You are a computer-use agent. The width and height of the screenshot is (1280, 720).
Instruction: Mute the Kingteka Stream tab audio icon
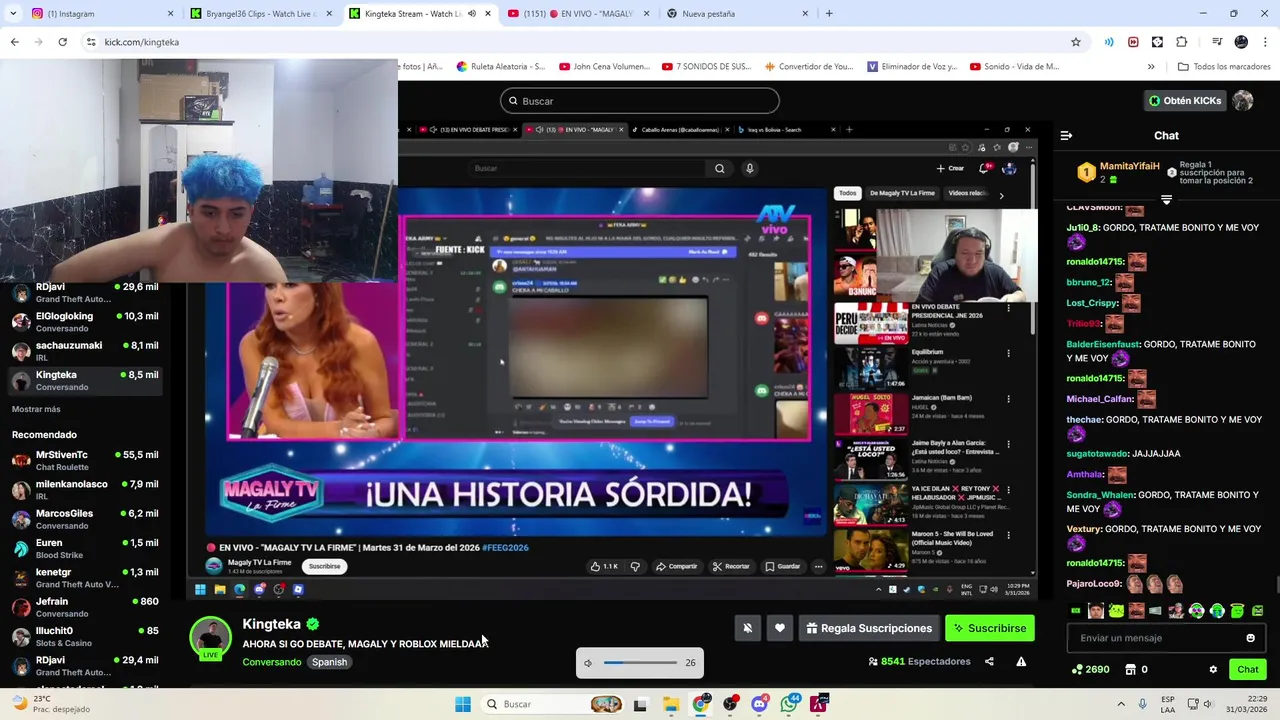pyautogui.click(x=472, y=14)
